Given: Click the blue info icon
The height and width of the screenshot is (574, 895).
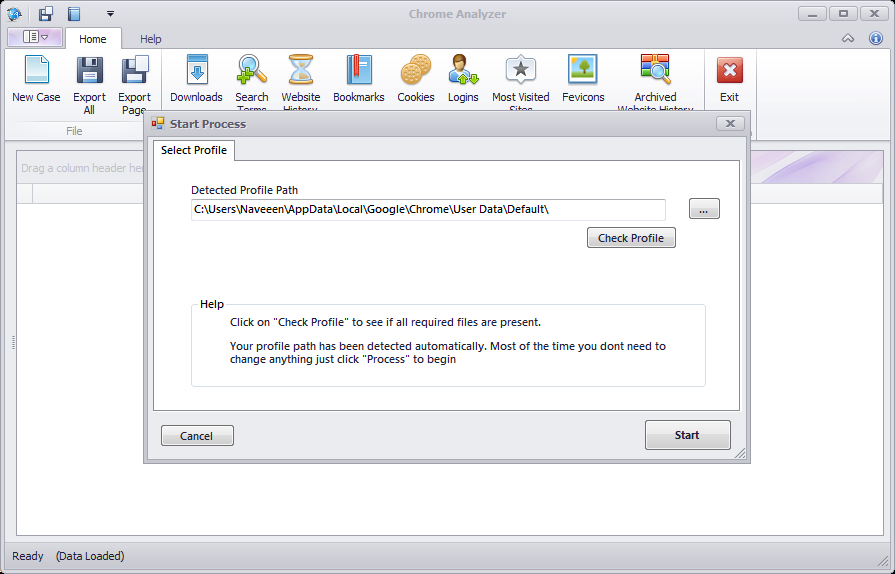Looking at the screenshot, I should tap(876, 38).
